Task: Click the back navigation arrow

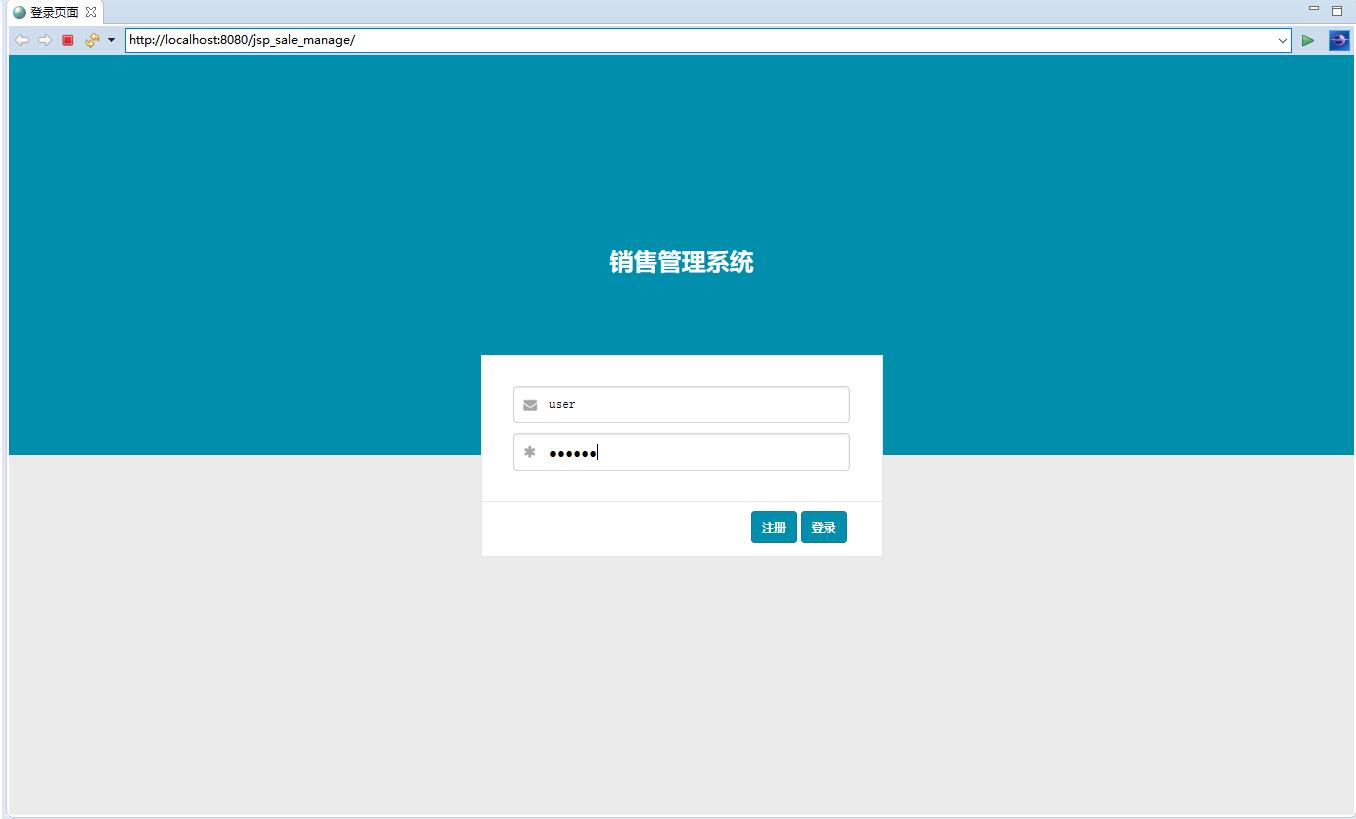Action: click(21, 40)
